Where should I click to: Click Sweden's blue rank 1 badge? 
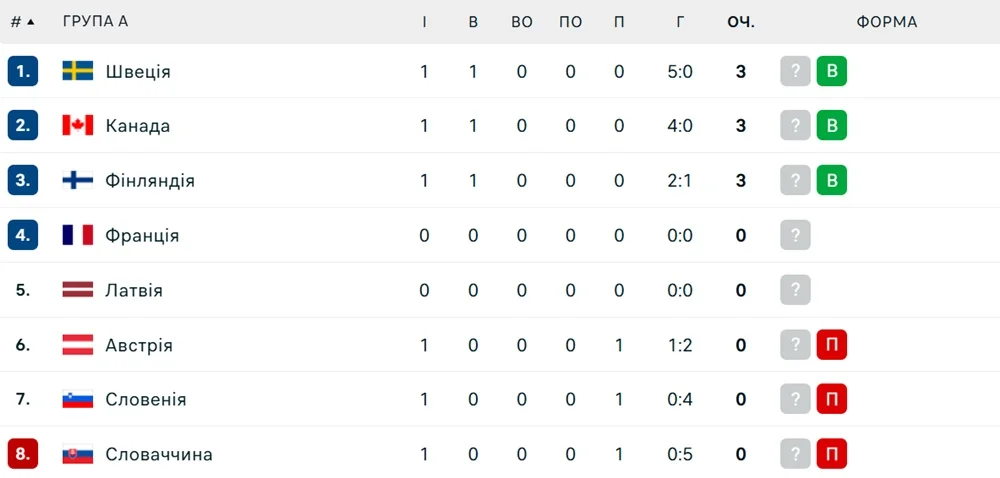[x=23, y=71]
